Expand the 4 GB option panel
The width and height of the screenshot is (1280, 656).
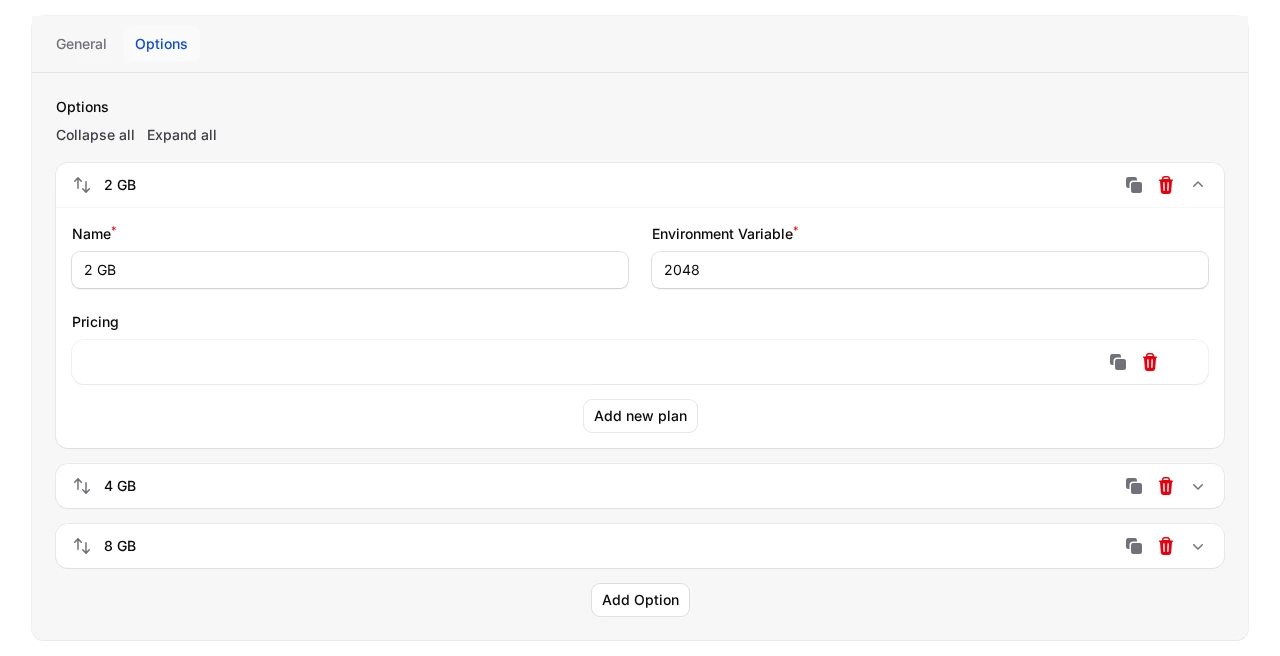coord(1198,486)
